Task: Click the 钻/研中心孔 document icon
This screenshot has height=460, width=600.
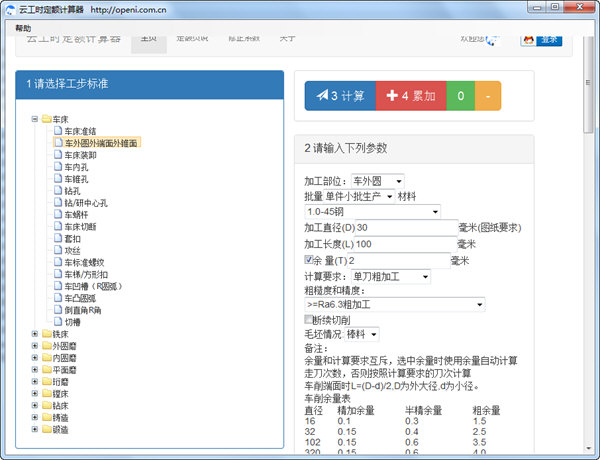Action: pos(58,202)
